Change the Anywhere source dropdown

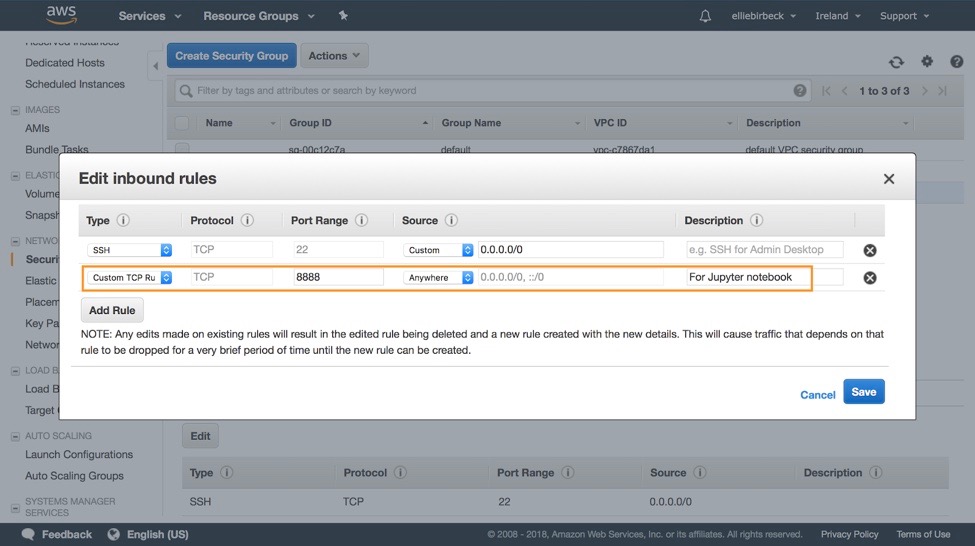click(x=438, y=277)
